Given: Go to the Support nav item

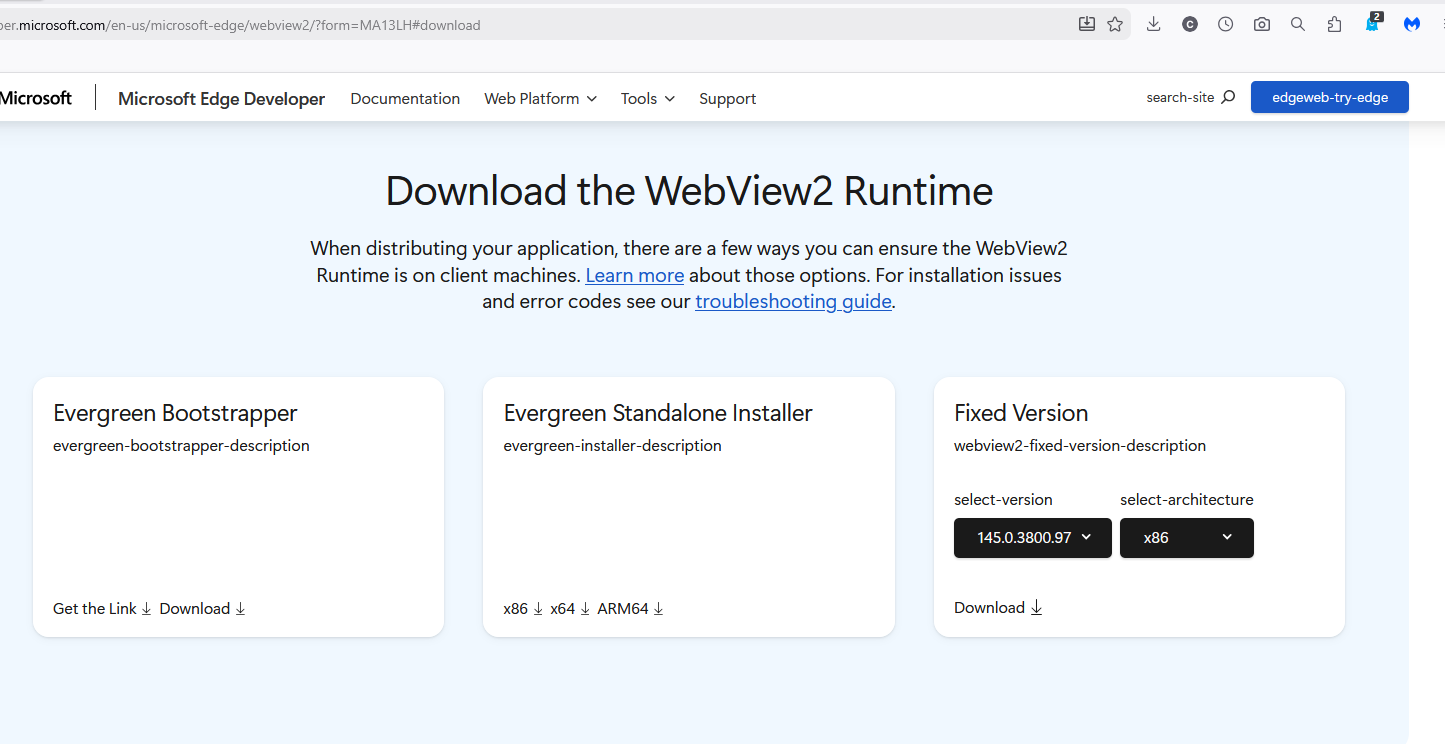Looking at the screenshot, I should pos(727,98).
